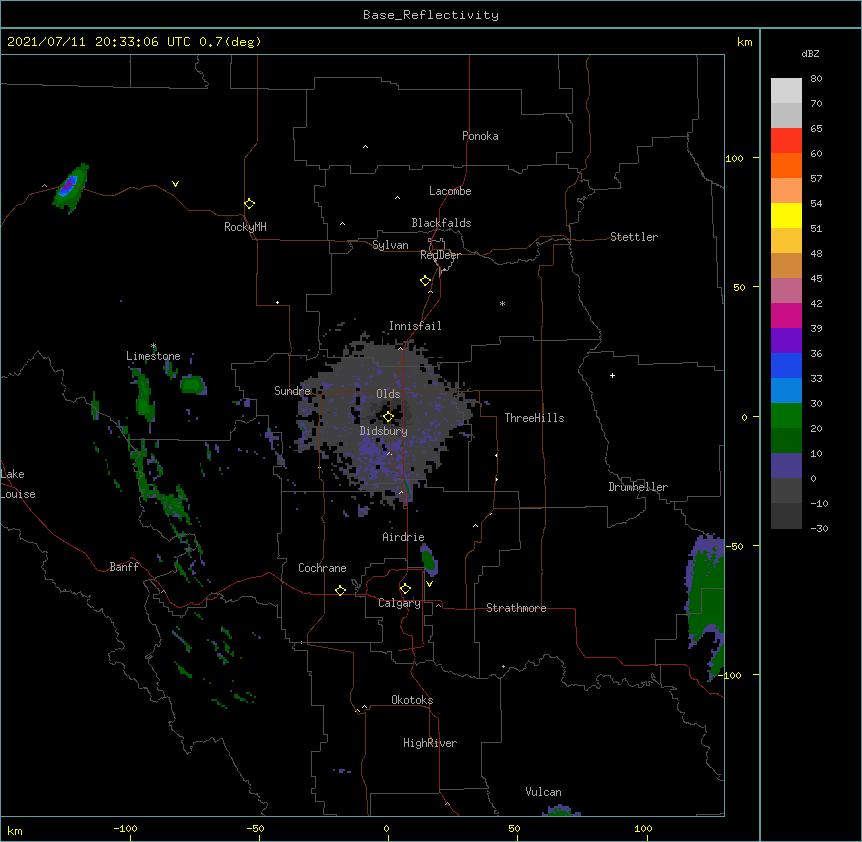The height and width of the screenshot is (842, 862).
Task: Click the Okotoks town label
Action: click(412, 700)
